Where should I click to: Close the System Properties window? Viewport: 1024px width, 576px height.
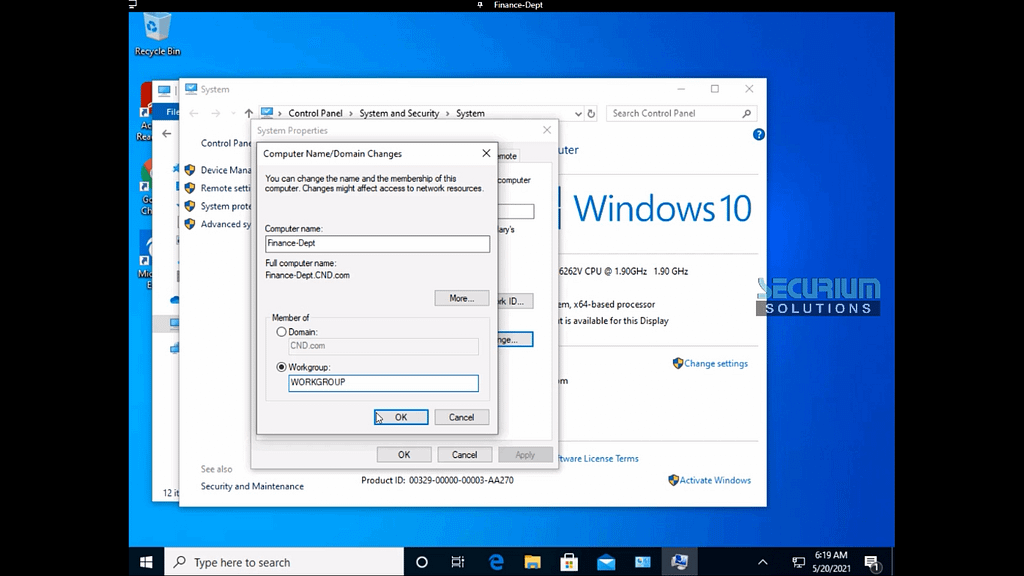click(547, 130)
